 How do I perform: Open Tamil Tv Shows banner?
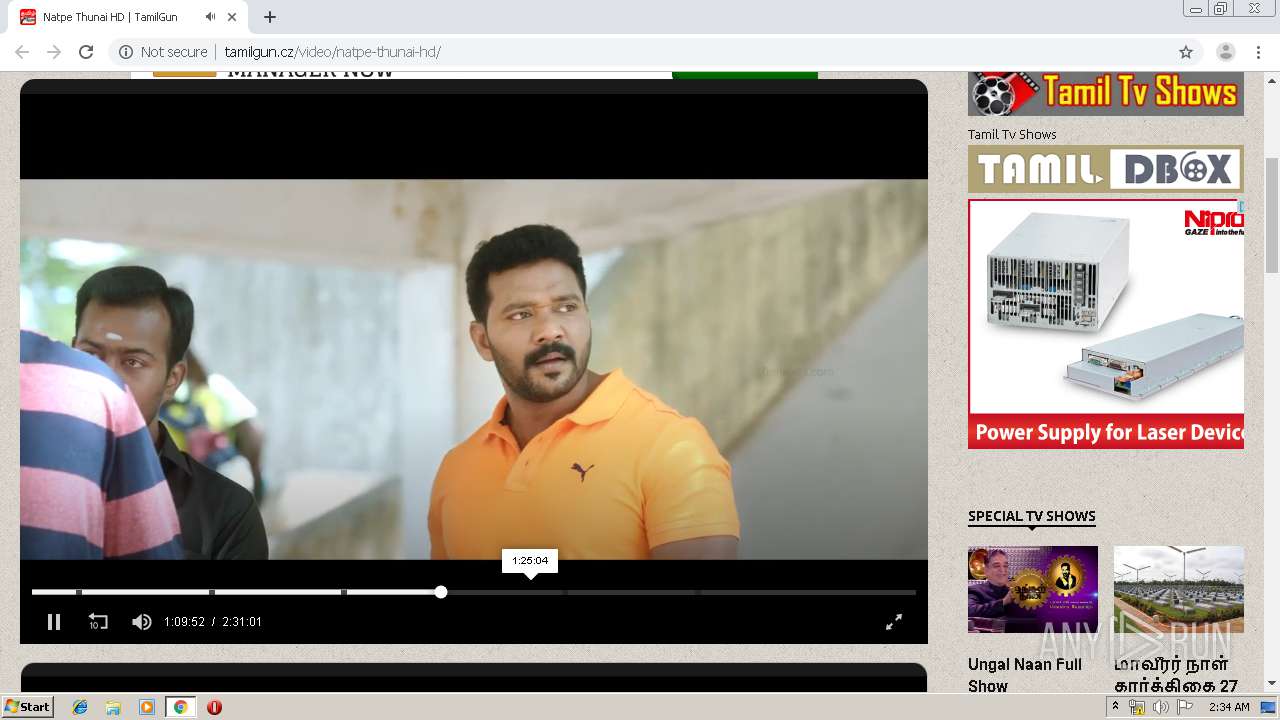pyautogui.click(x=1106, y=94)
